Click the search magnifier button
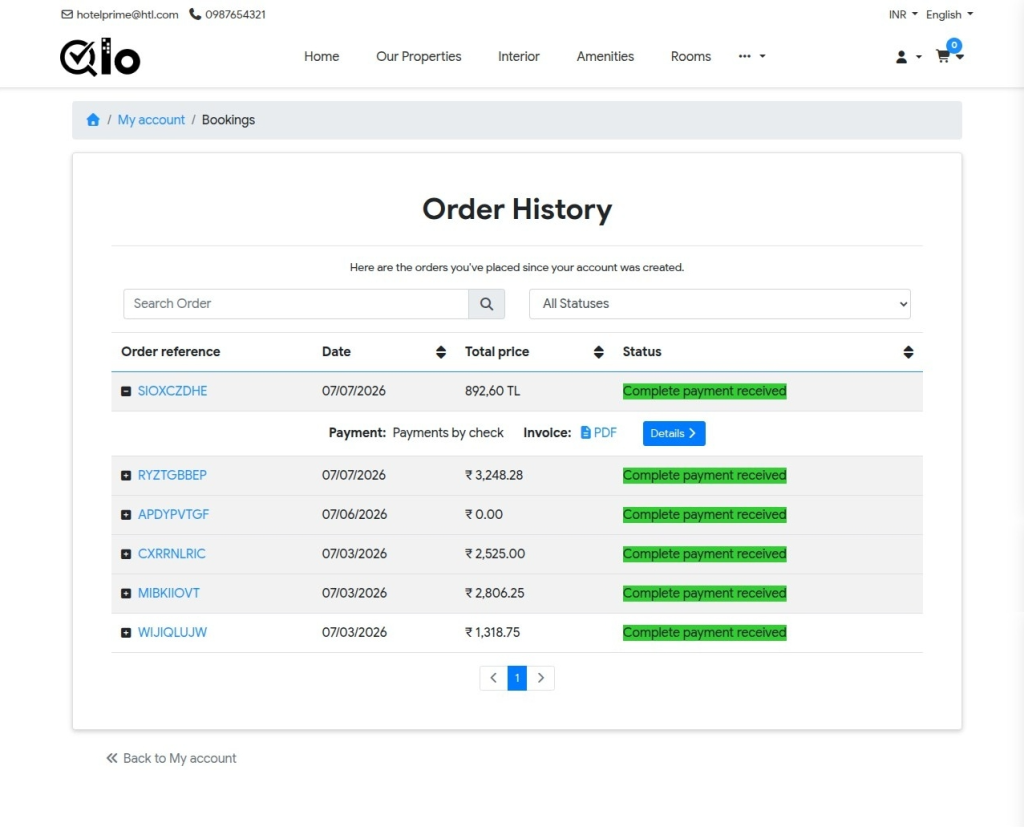 pos(487,304)
